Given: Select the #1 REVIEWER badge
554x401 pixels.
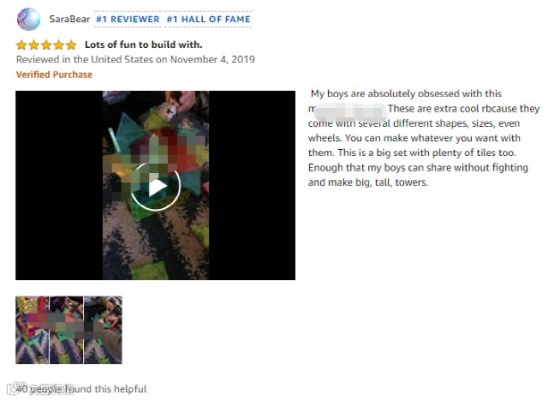Looking at the screenshot, I should (x=128, y=19).
